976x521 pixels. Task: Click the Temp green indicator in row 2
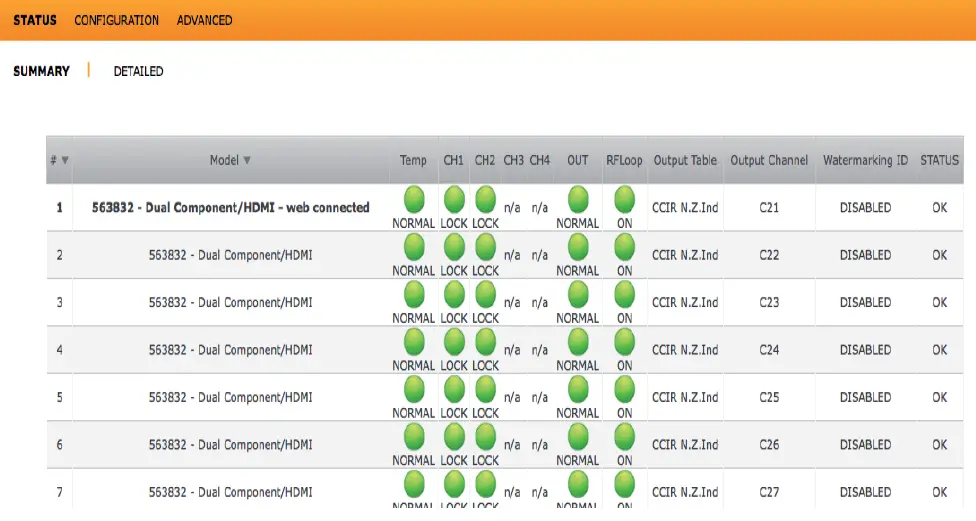click(x=414, y=247)
